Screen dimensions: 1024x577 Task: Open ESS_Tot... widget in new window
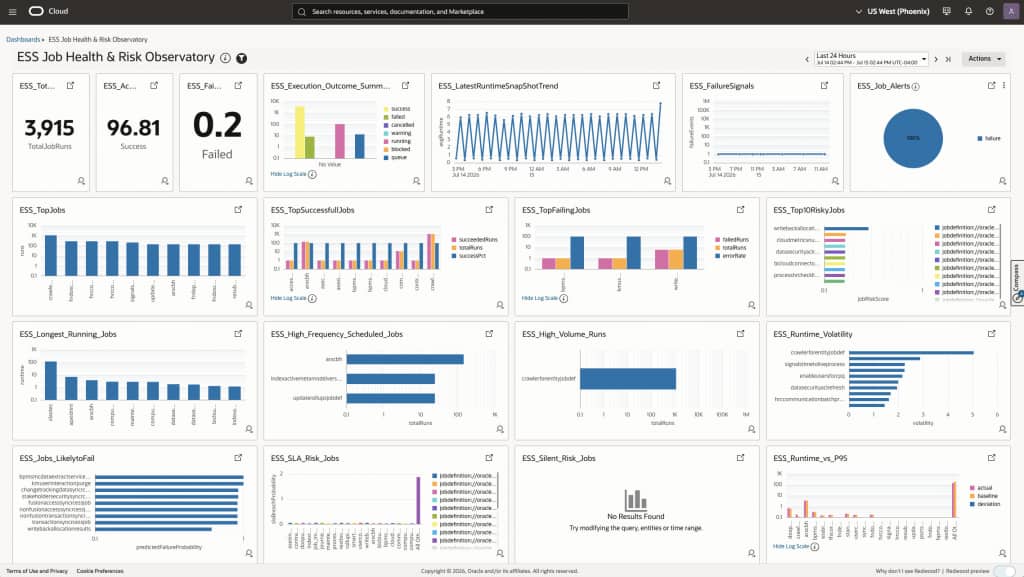coord(71,86)
